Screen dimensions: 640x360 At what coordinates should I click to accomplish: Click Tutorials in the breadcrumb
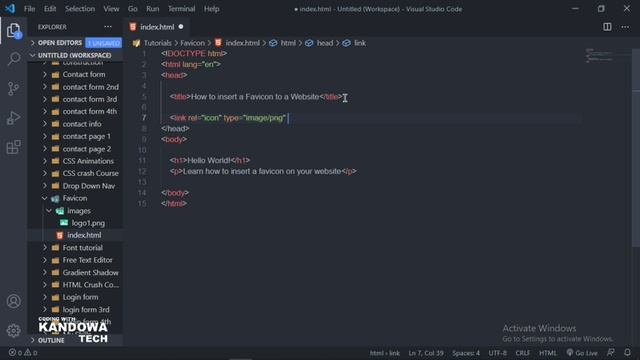157,43
